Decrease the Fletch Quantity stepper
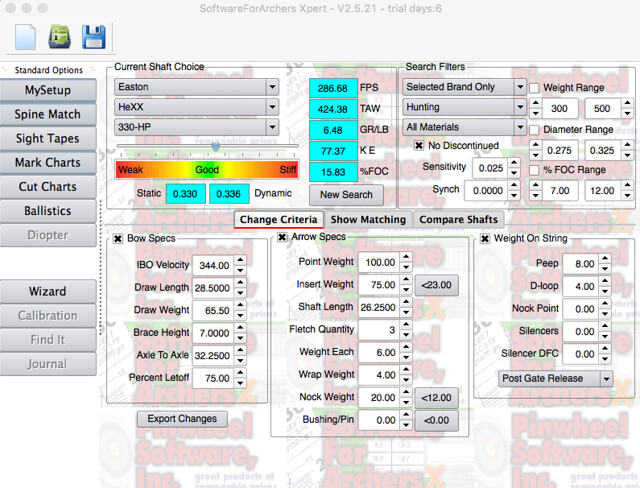This screenshot has width=640, height=488. point(406,335)
